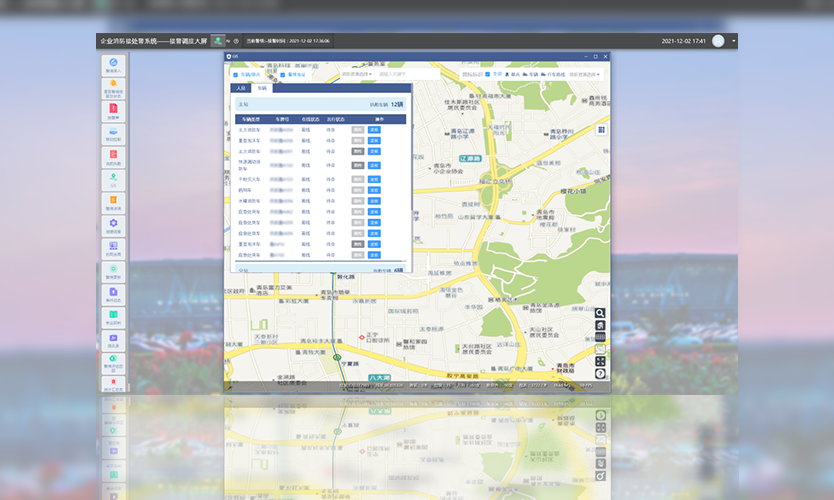Click the map fullscreen expand tool
This screenshot has width=834, height=500.
pyautogui.click(x=600, y=361)
